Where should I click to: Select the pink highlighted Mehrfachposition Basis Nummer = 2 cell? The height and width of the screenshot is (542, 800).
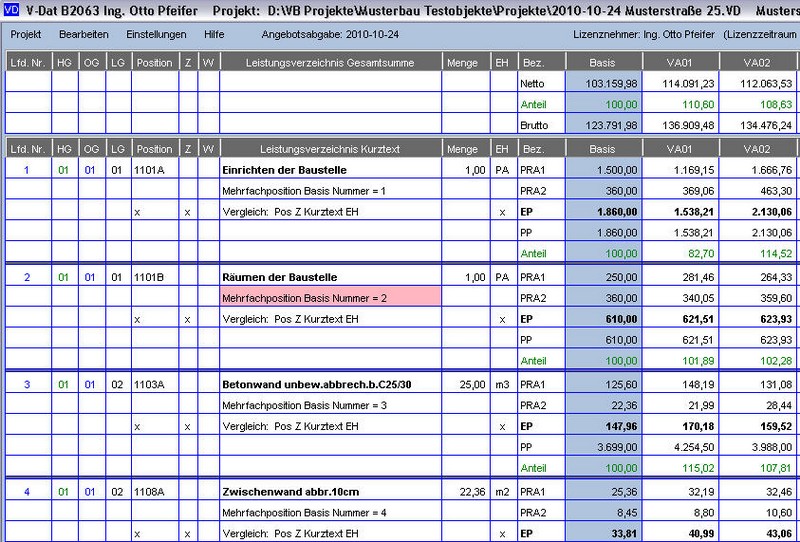pos(330,297)
